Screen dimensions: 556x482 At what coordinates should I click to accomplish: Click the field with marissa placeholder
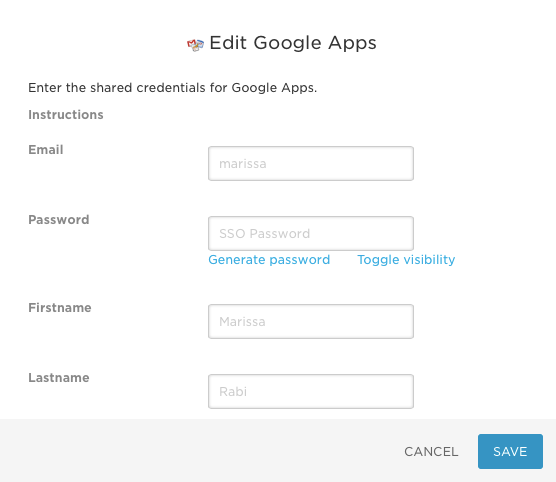(x=311, y=164)
